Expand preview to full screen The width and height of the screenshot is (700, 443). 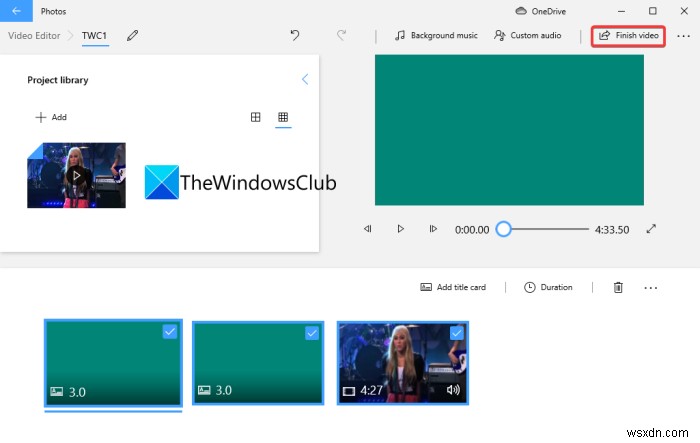(651, 229)
